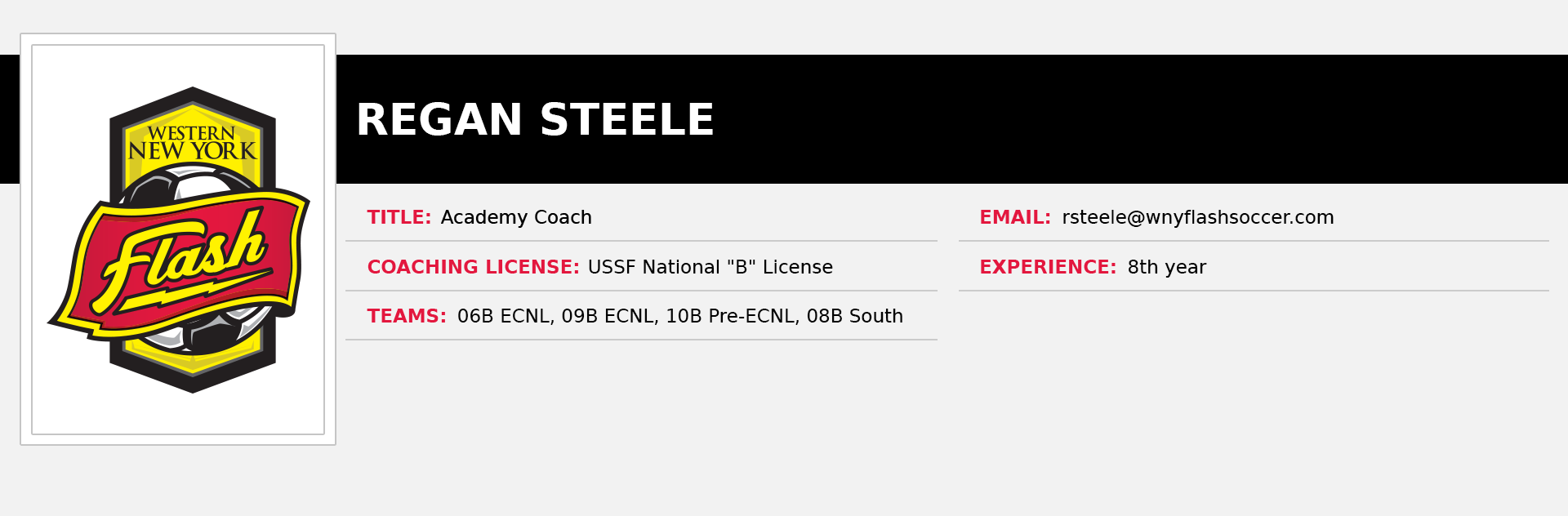1568x516 pixels.
Task: Select the 8th year experience text
Action: coord(1166,268)
